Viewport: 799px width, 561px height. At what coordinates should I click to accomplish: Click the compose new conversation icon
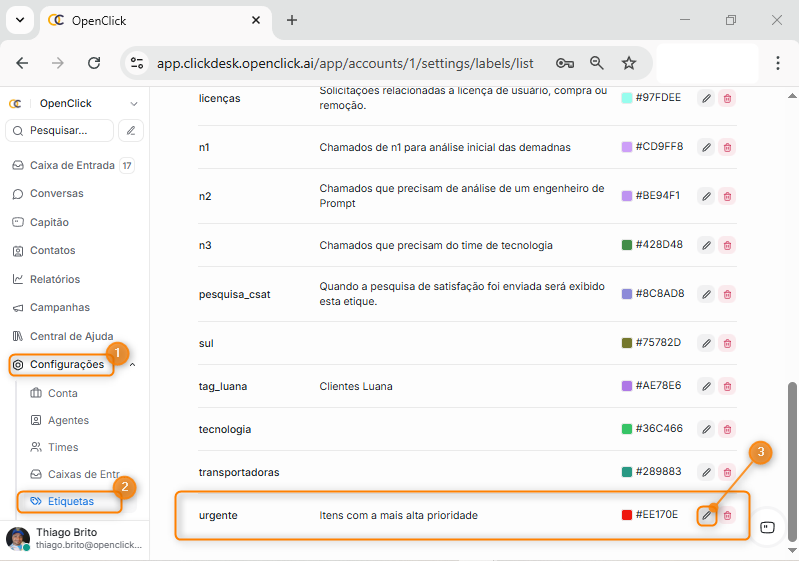click(x=130, y=130)
